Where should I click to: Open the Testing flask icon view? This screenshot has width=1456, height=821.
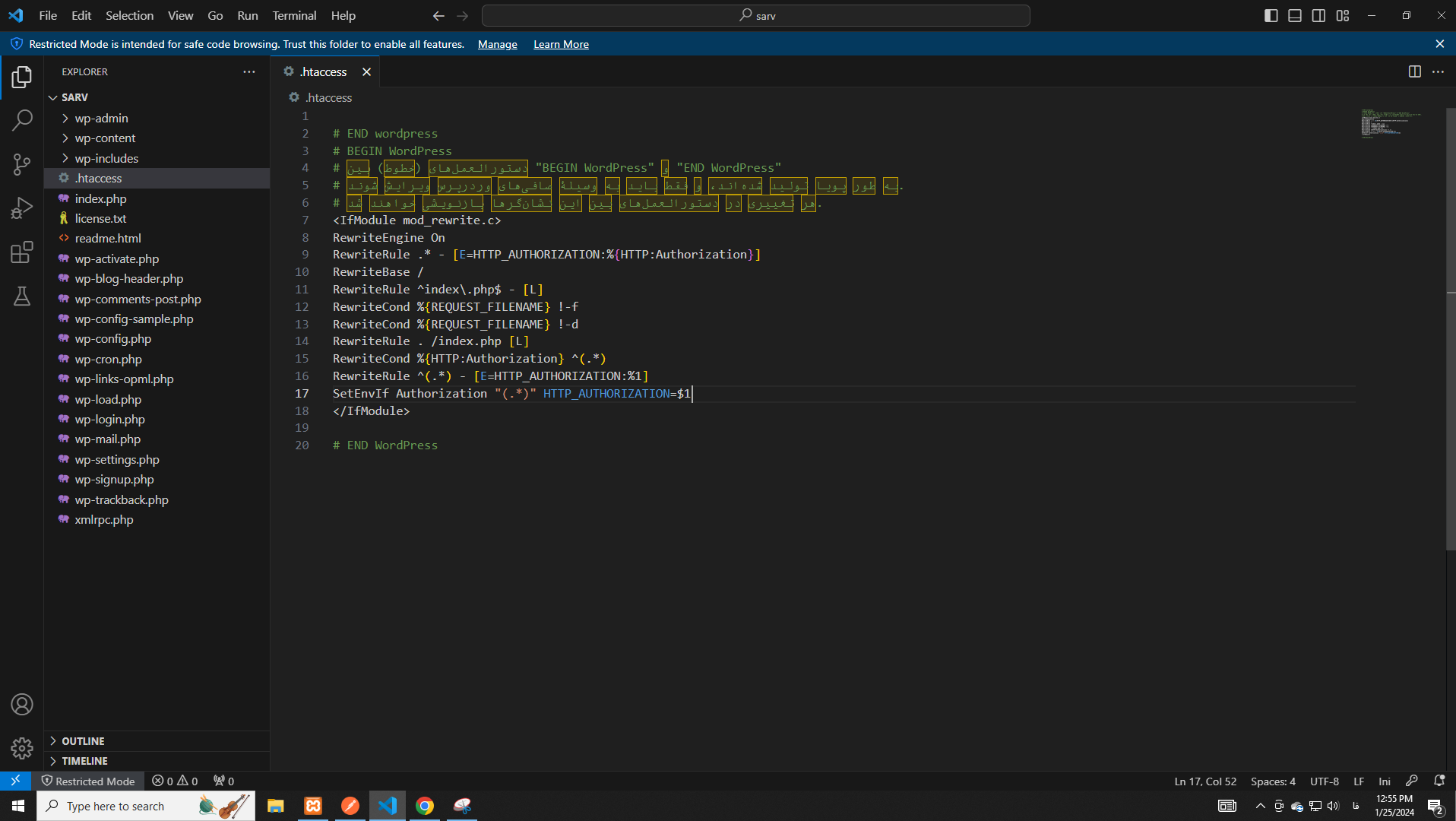(22, 296)
